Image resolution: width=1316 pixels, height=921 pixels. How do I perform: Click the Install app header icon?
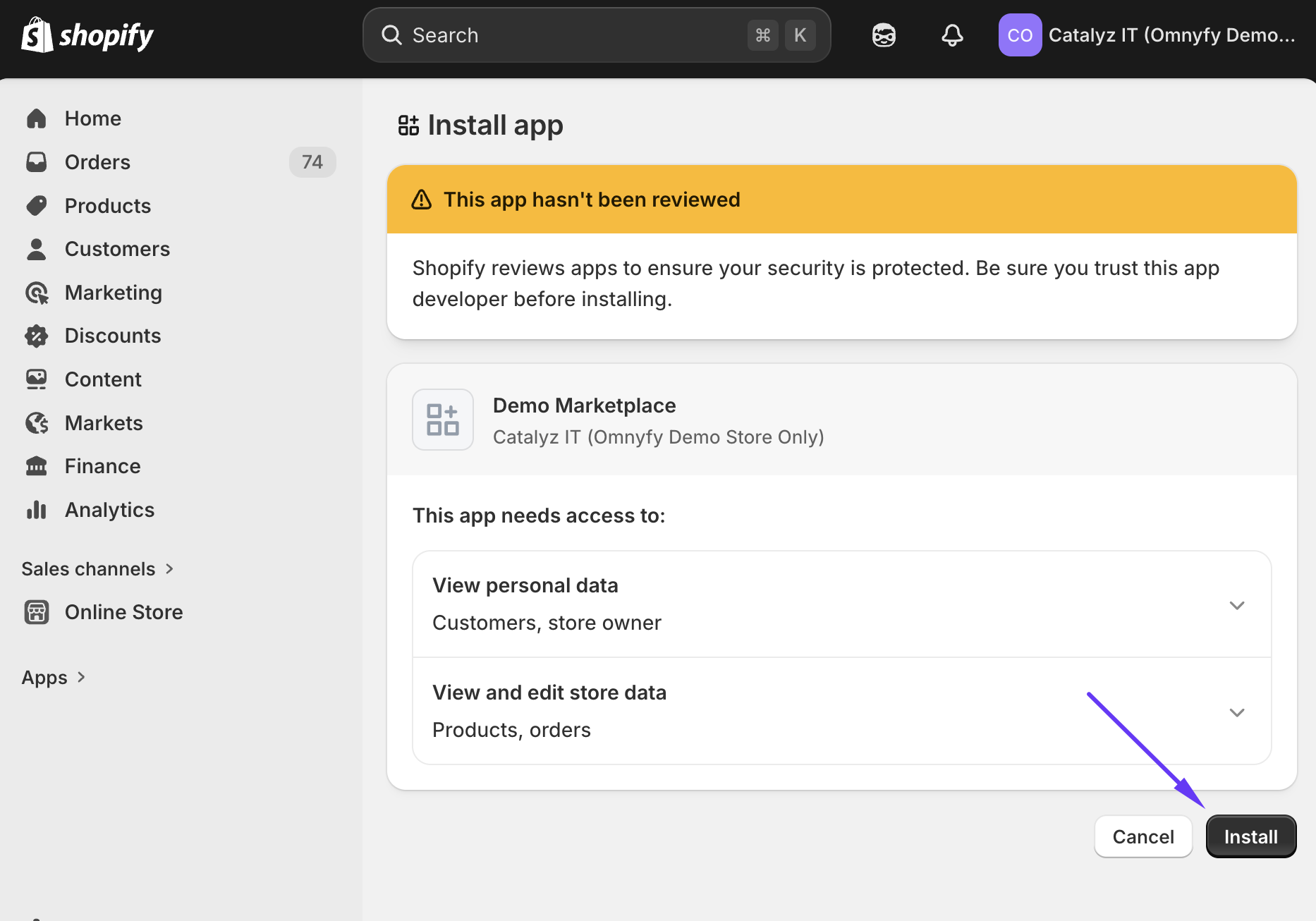(x=408, y=126)
